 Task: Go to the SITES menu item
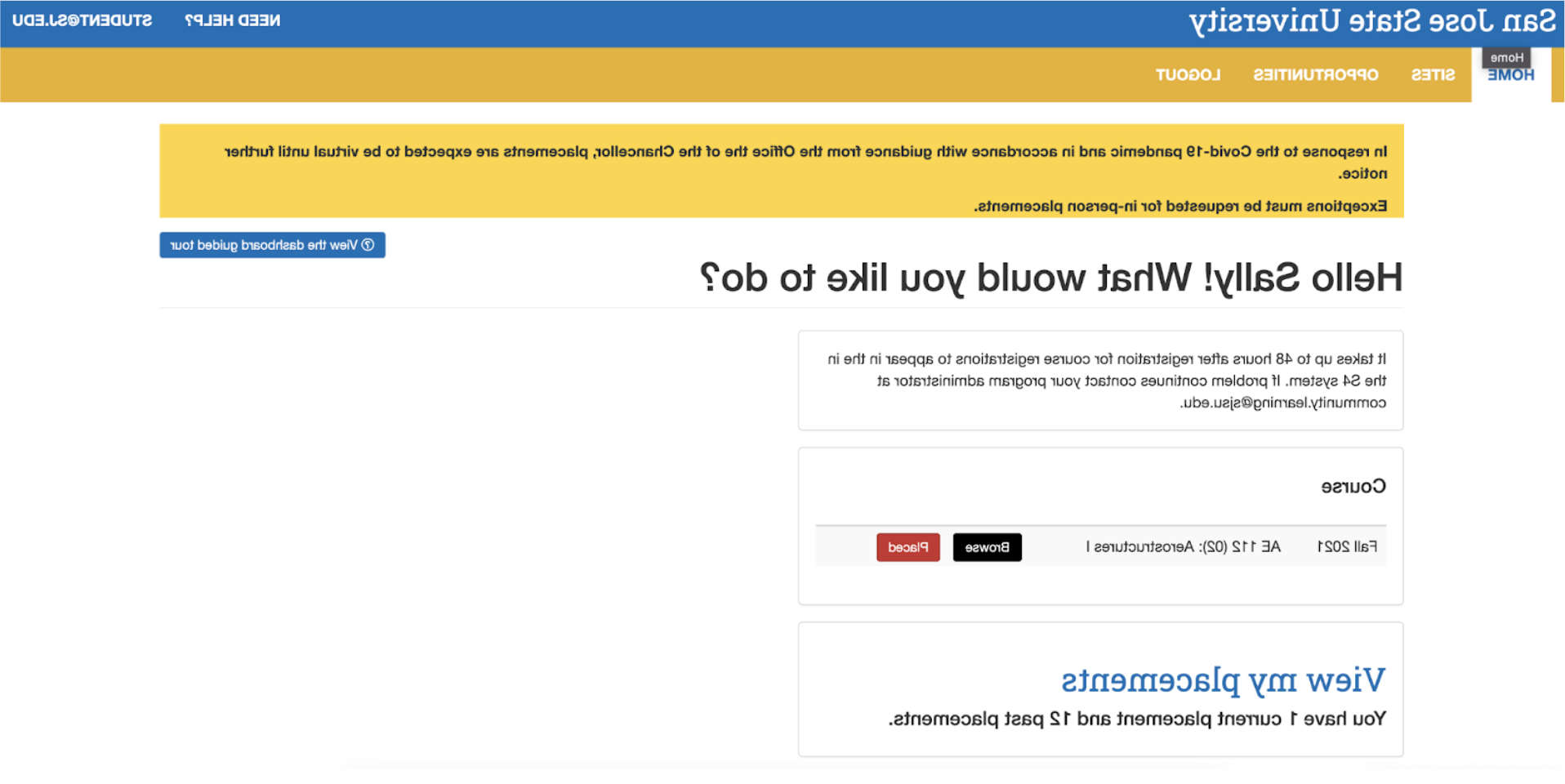pyautogui.click(x=1433, y=75)
